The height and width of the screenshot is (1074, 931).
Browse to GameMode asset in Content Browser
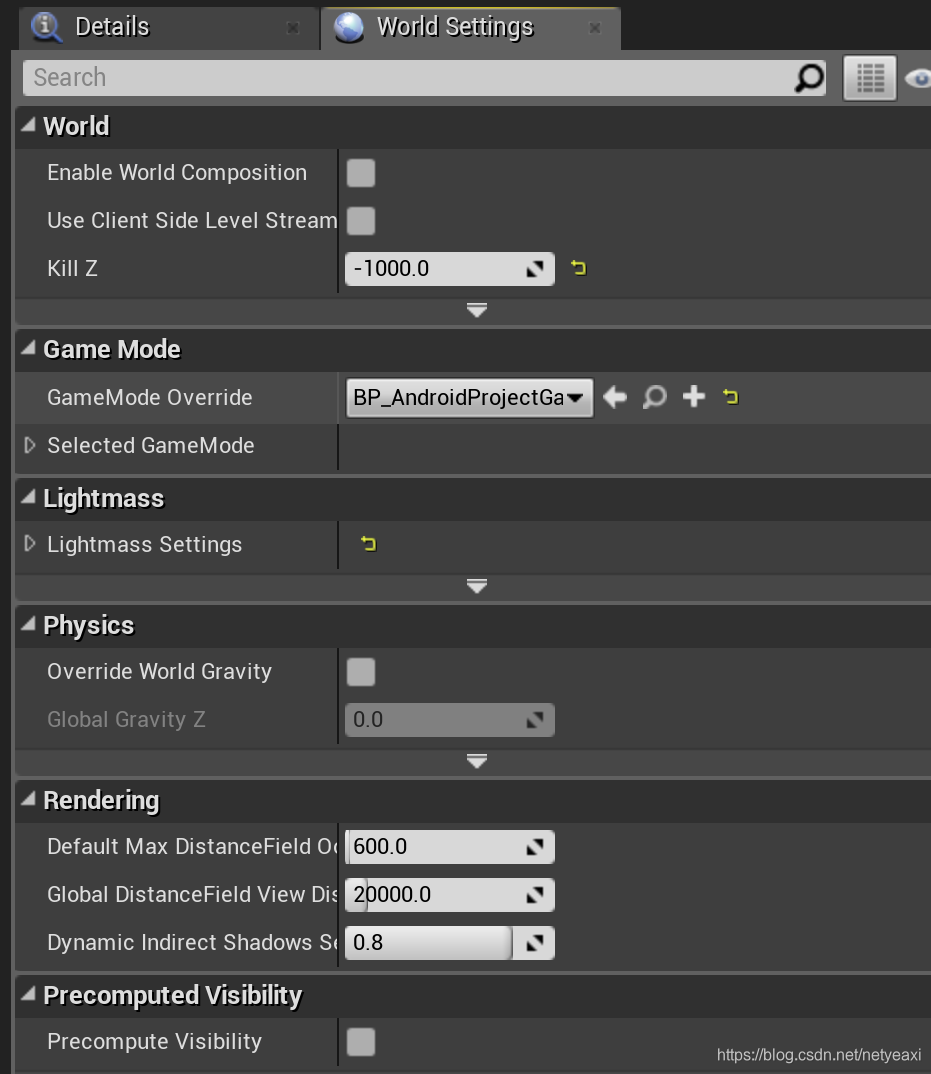point(655,397)
